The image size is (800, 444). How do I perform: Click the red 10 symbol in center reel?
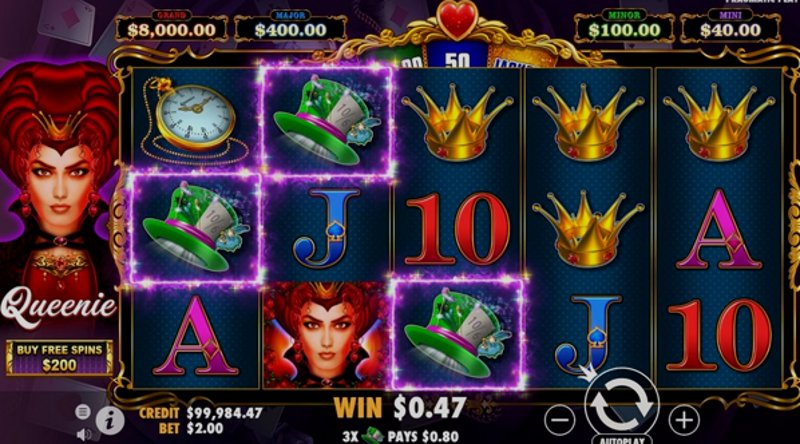(457, 229)
